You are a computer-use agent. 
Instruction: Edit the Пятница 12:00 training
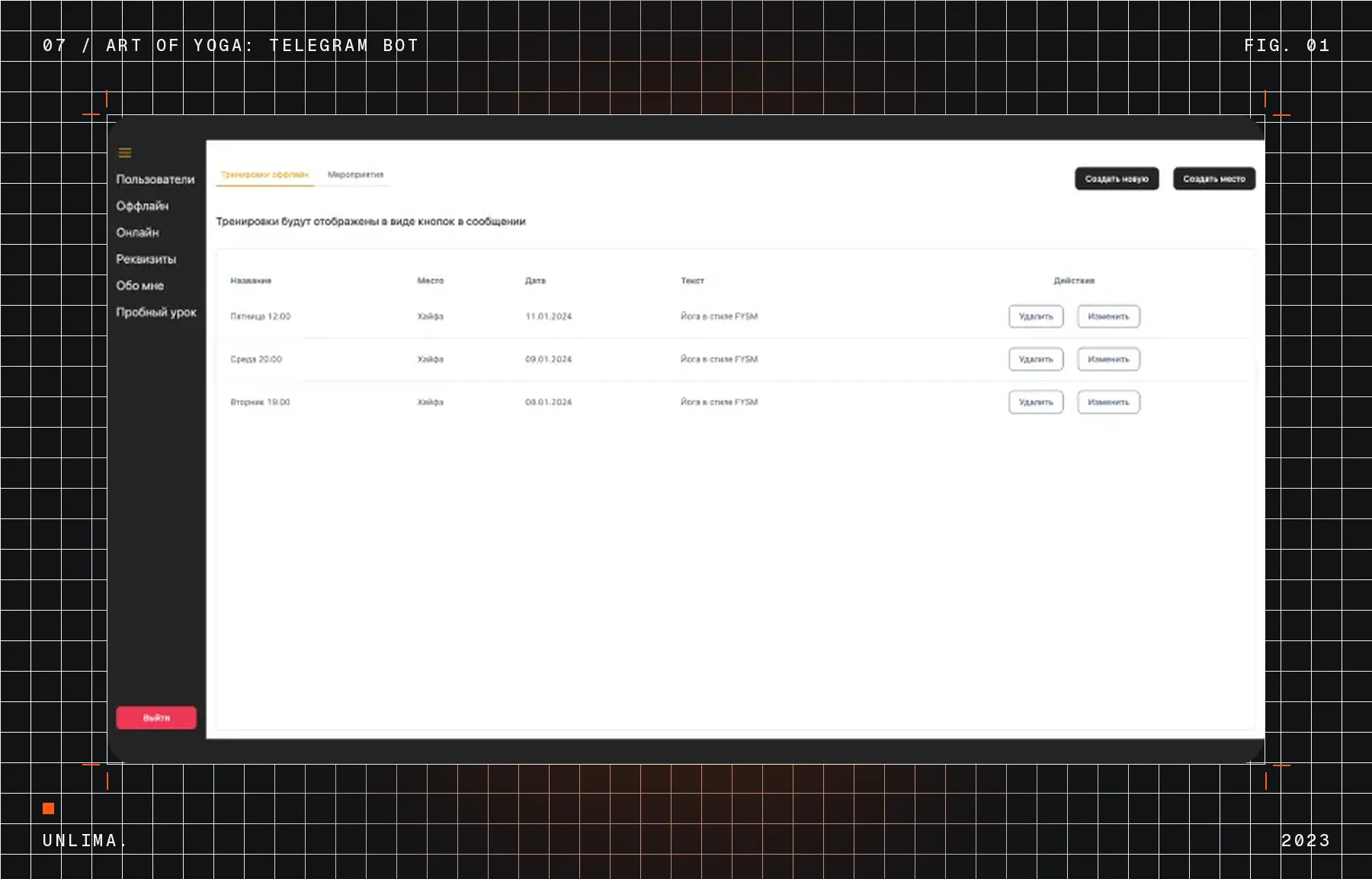(x=1108, y=316)
